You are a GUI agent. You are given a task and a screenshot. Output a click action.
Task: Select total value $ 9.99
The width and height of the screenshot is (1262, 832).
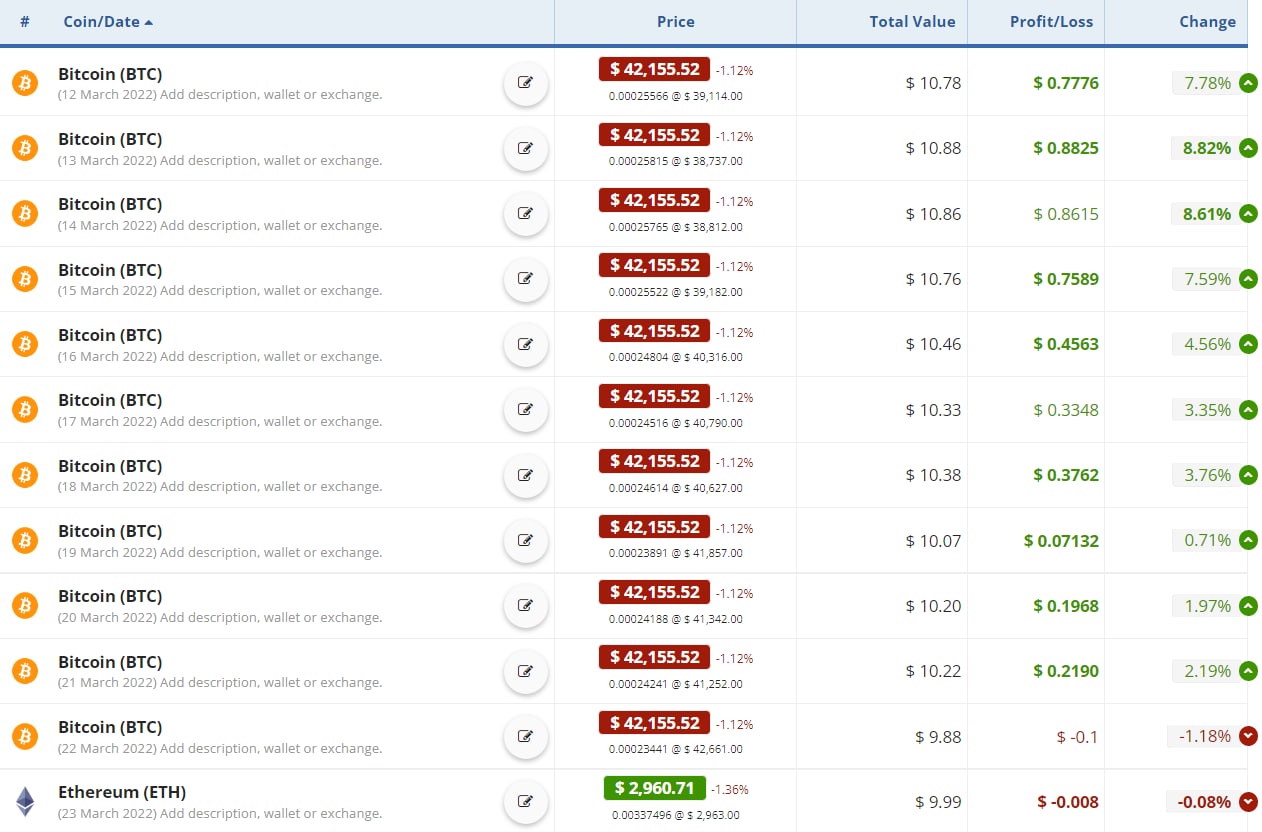tap(938, 801)
